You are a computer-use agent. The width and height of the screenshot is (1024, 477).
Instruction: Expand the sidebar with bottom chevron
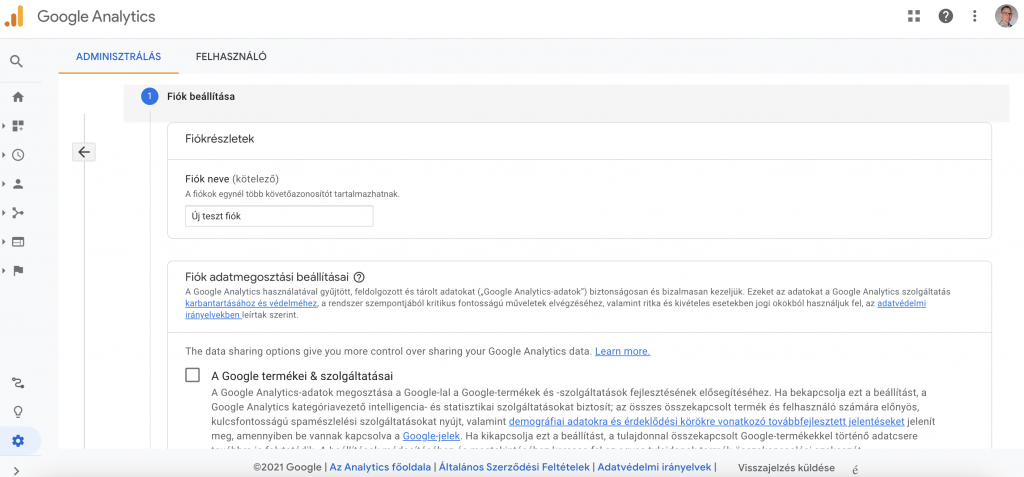[17, 470]
